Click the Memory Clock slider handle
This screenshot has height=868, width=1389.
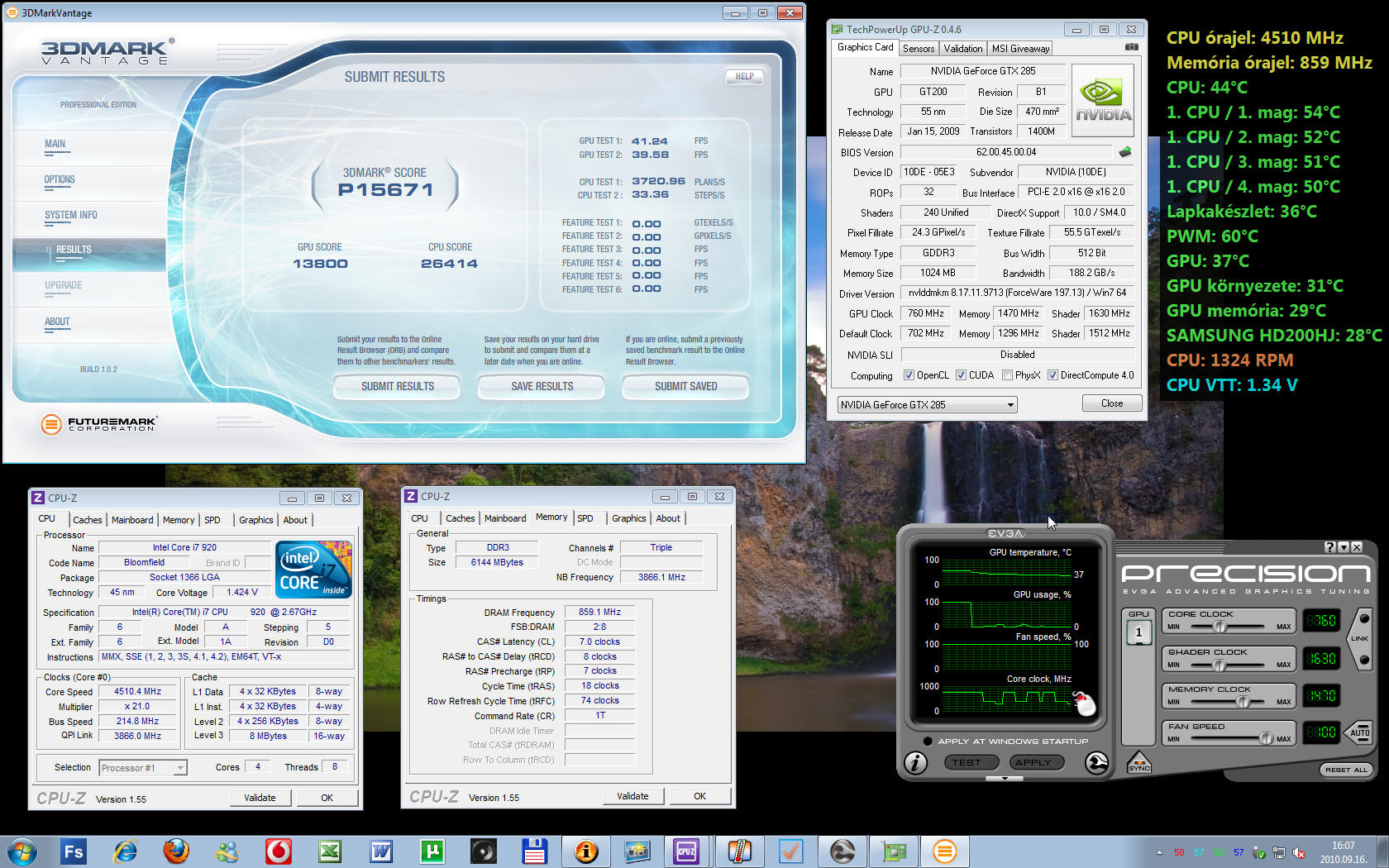1242,702
